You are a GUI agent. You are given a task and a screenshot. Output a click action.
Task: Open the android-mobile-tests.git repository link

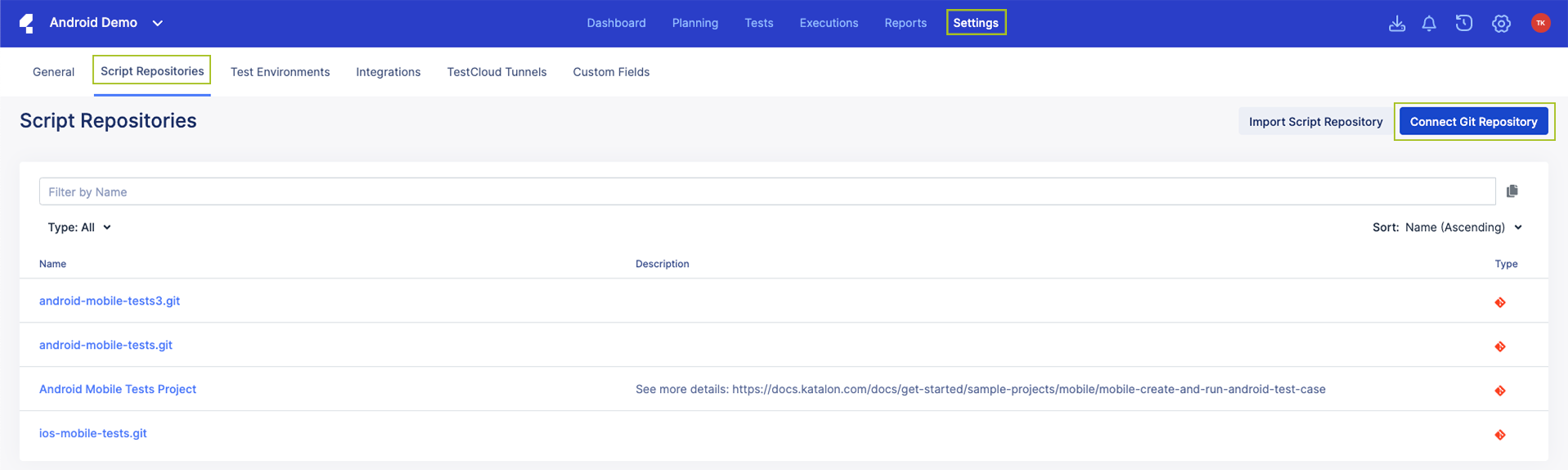pyautogui.click(x=106, y=345)
